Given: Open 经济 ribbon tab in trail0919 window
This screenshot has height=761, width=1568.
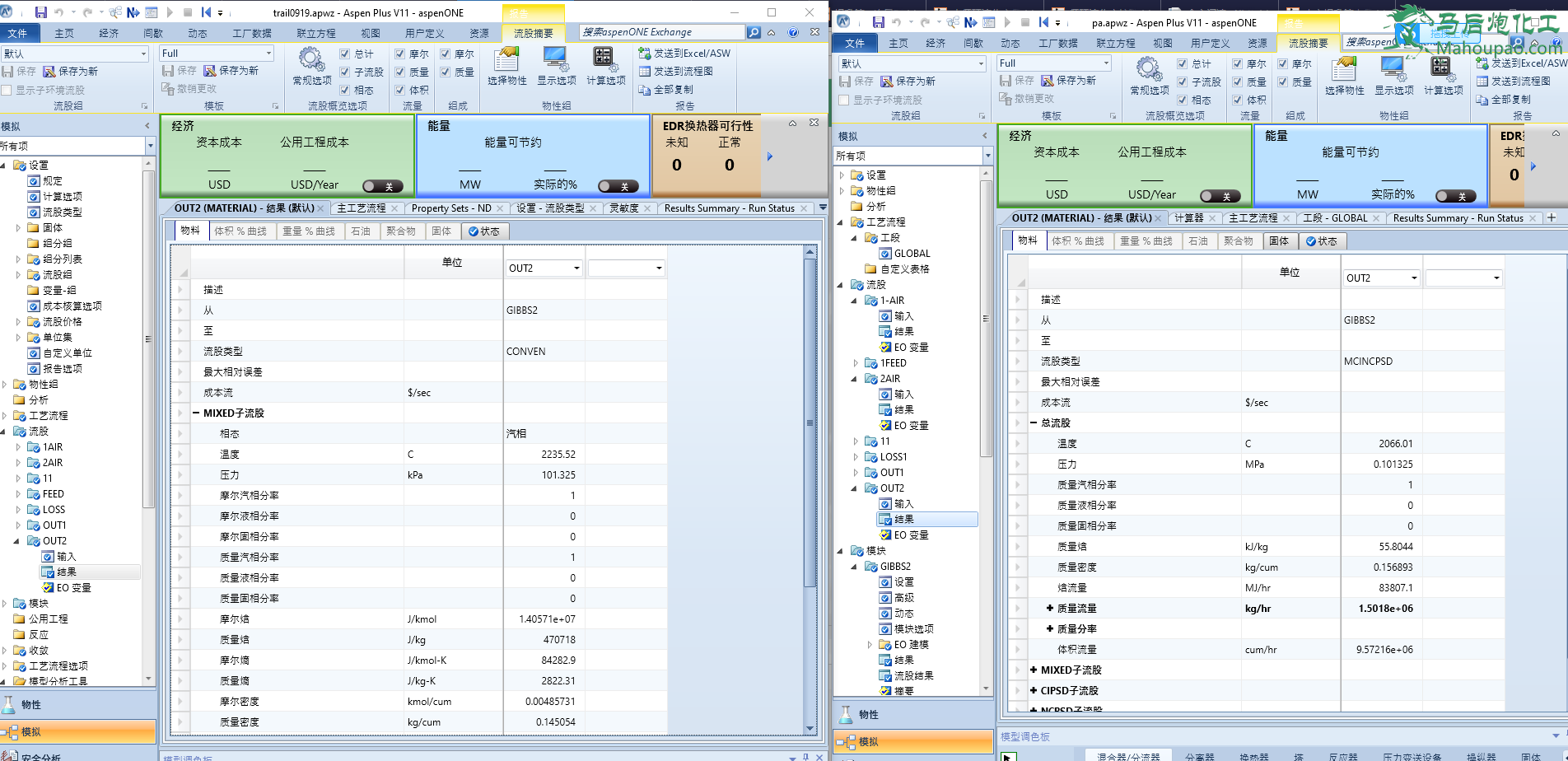Looking at the screenshot, I should click(109, 34).
